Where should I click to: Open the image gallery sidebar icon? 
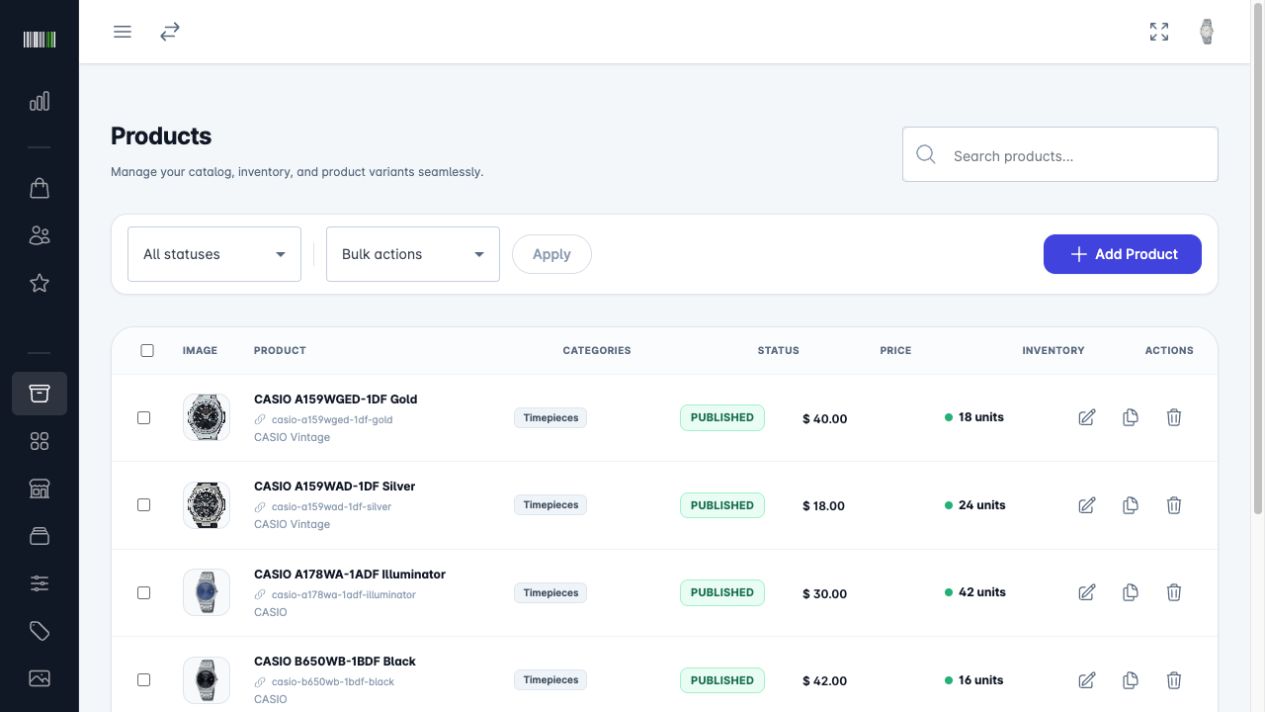39,678
